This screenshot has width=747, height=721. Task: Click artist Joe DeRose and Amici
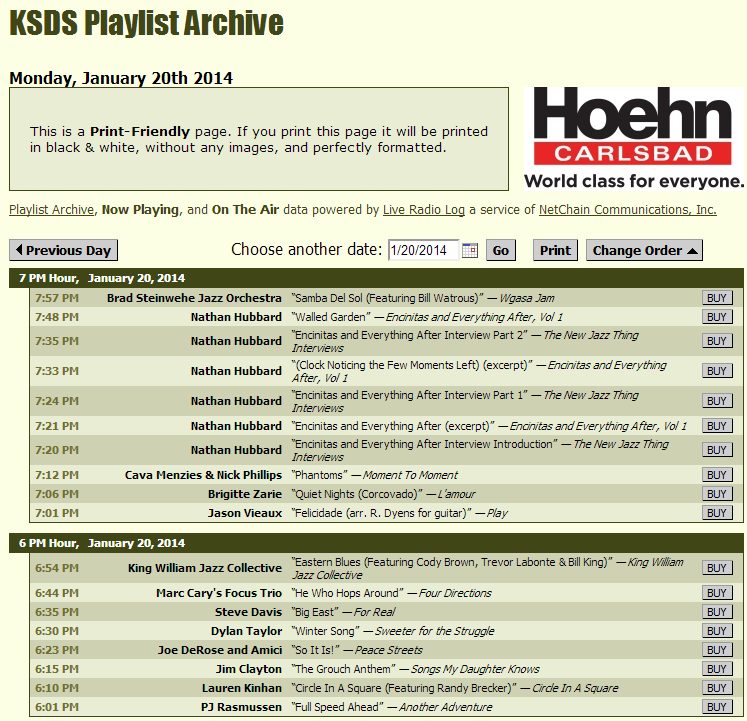(220, 650)
